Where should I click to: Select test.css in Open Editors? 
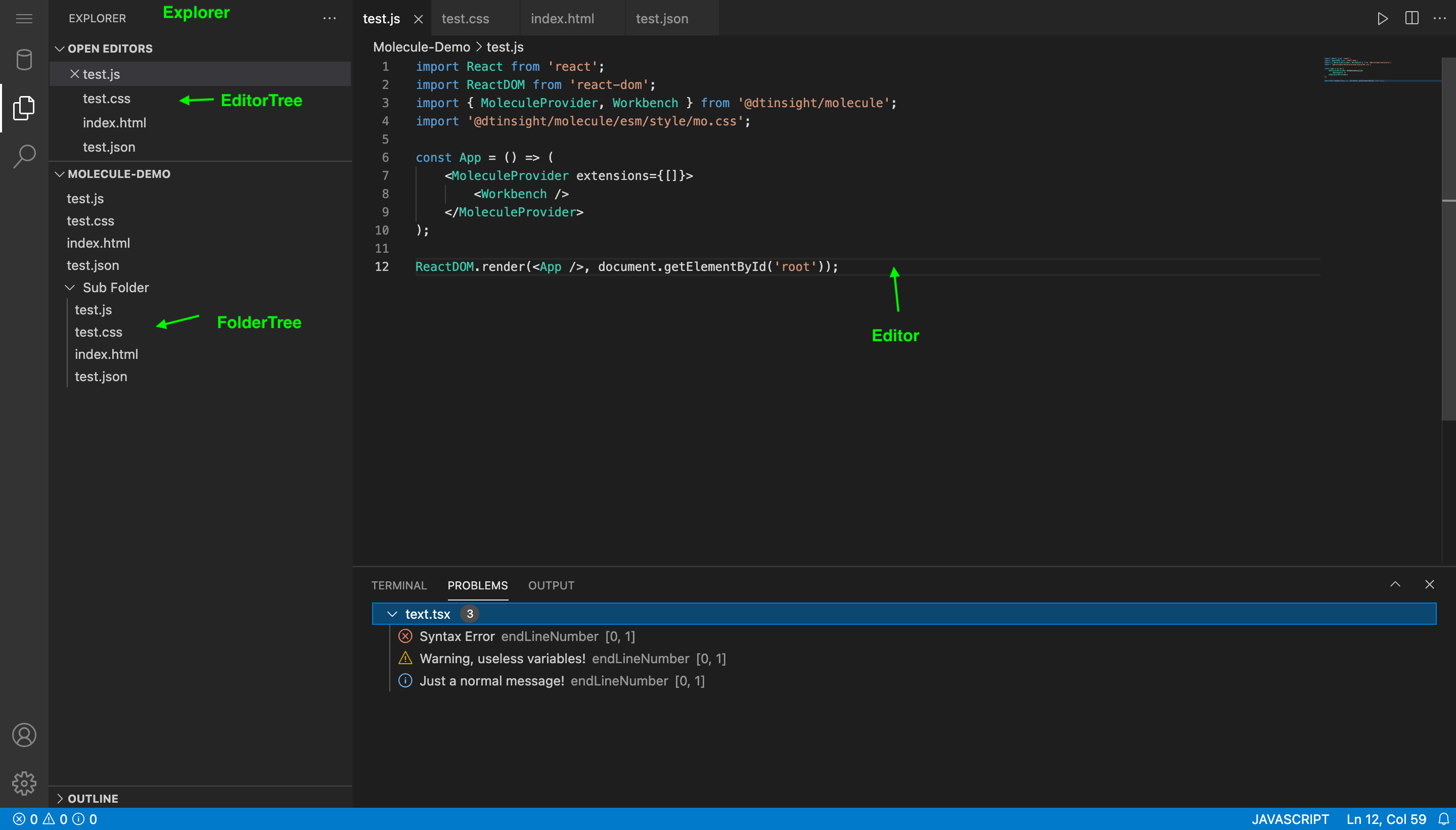coord(200,99)
